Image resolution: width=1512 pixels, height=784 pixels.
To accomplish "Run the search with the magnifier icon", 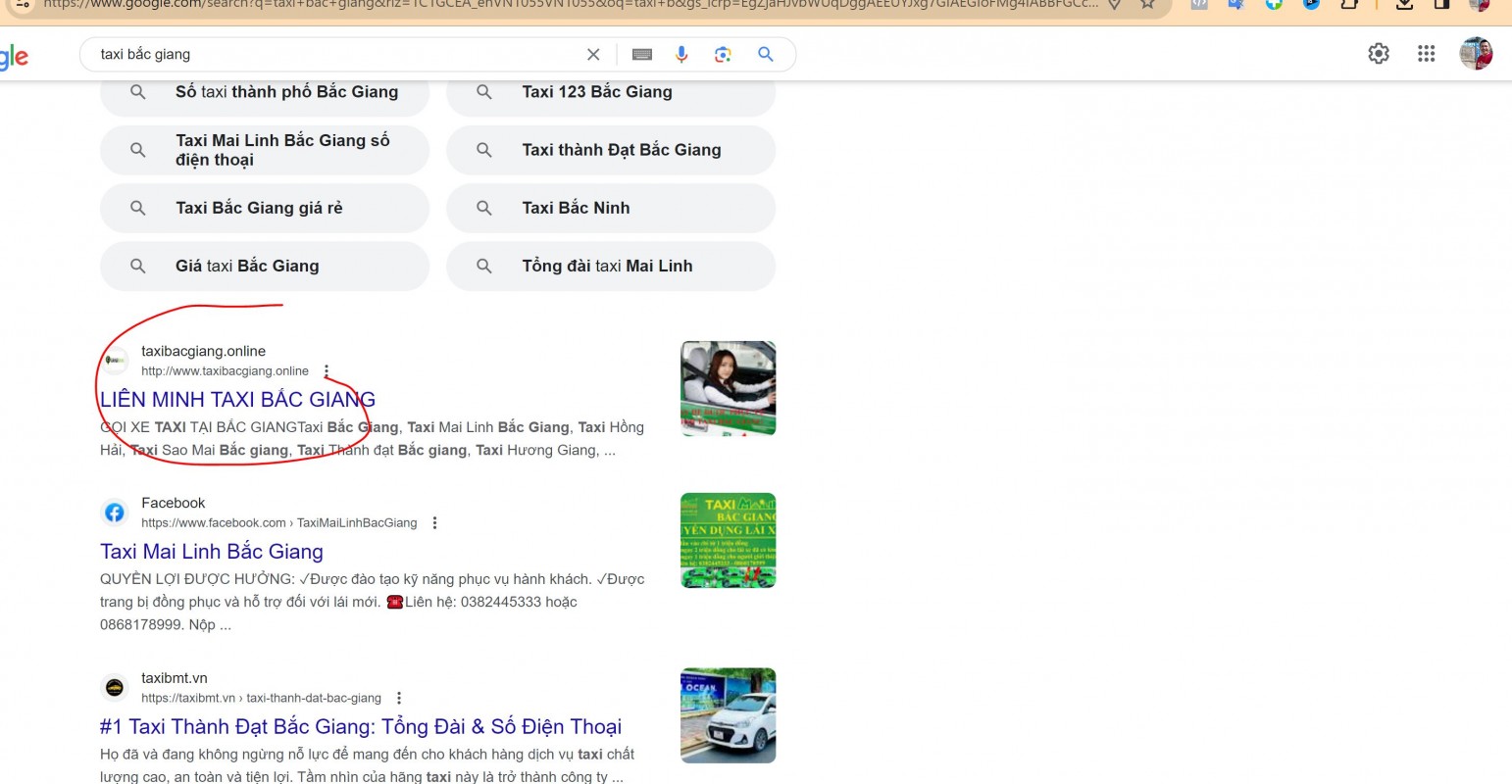I will tap(765, 54).
